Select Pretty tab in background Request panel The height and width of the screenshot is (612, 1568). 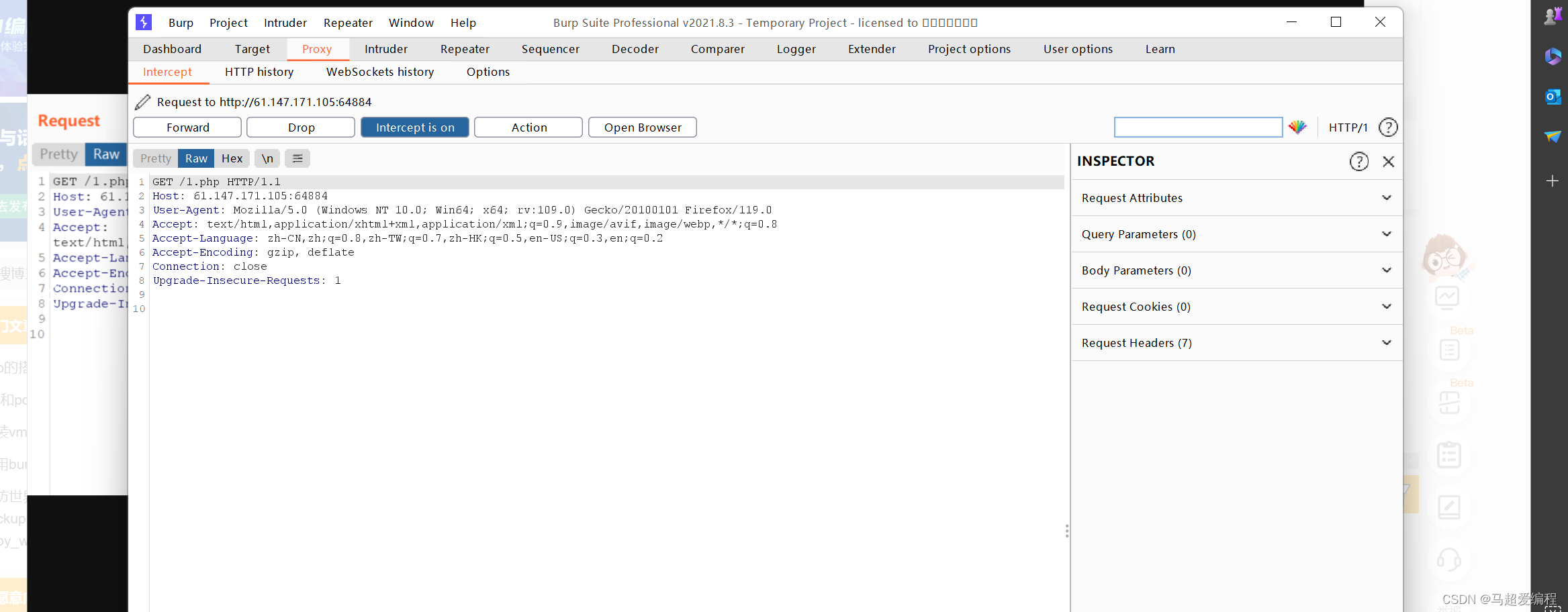[59, 154]
